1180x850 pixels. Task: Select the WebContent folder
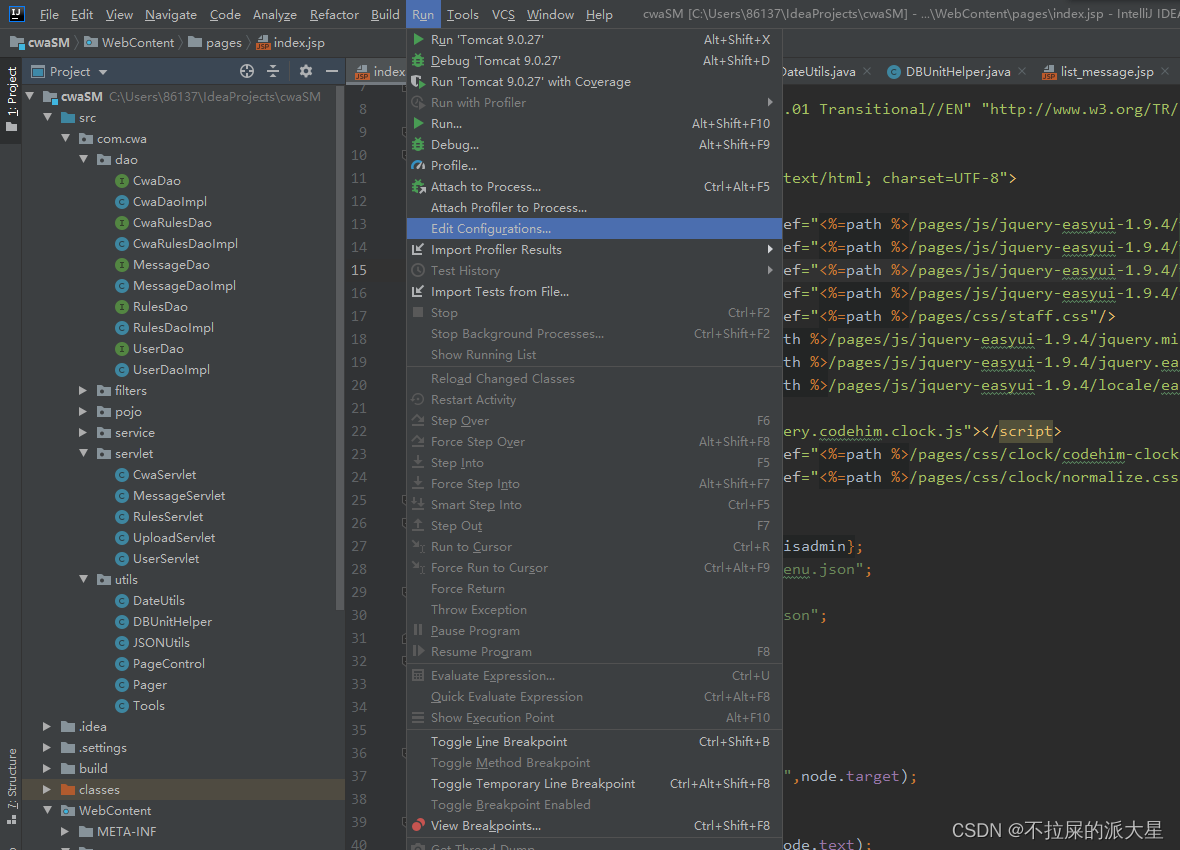click(x=114, y=810)
